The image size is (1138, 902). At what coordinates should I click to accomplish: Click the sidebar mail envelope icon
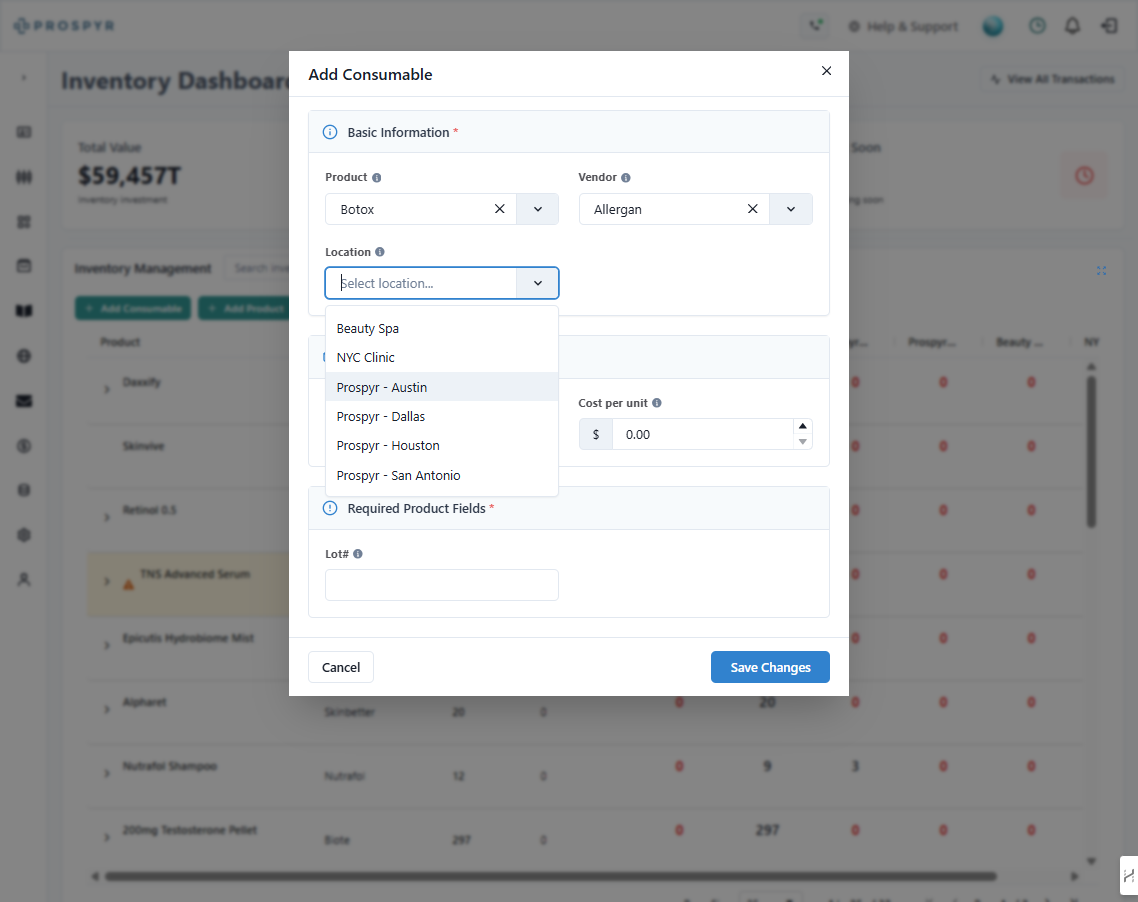[24, 401]
